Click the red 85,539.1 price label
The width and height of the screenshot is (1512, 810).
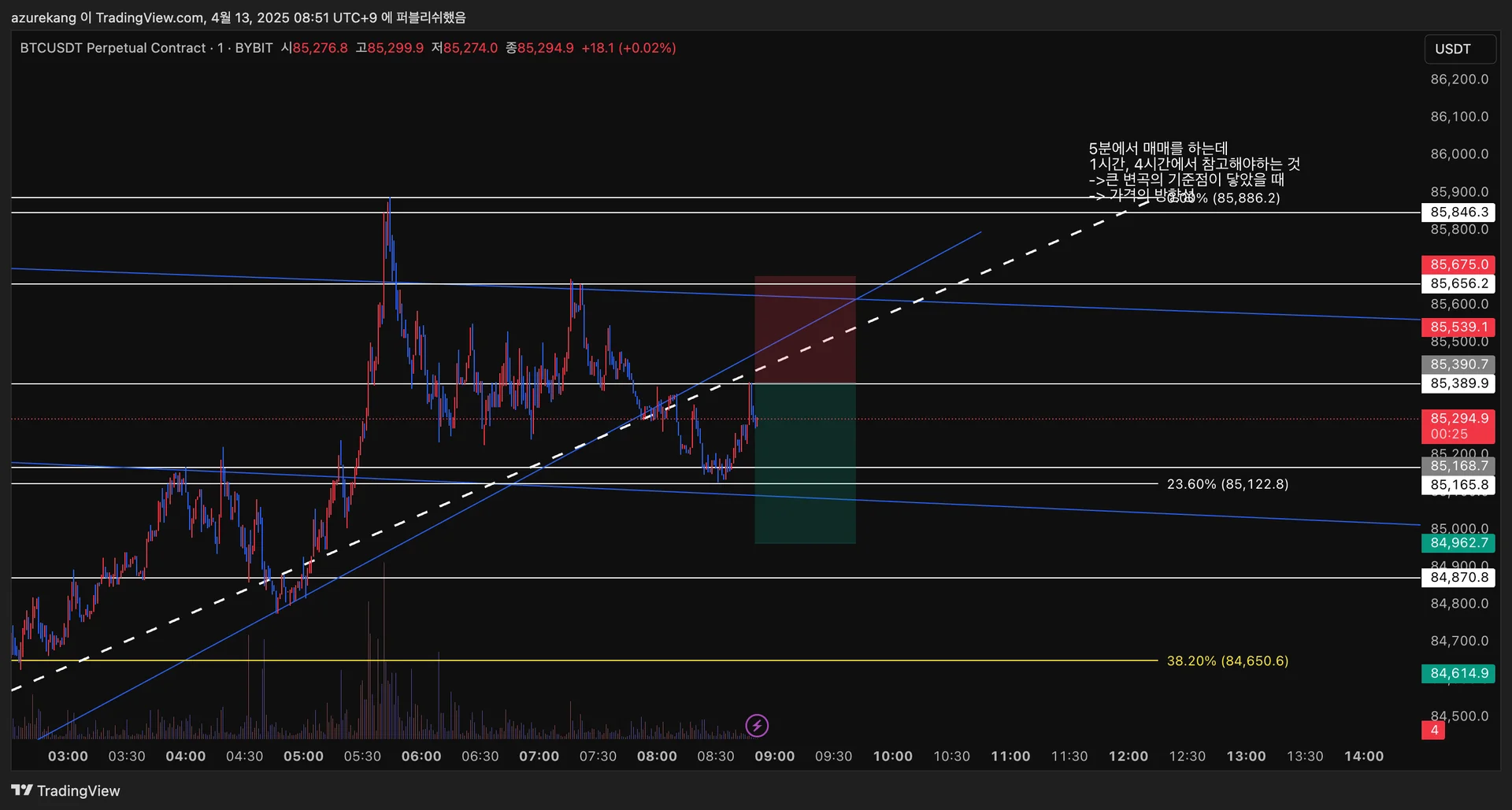tap(1458, 327)
